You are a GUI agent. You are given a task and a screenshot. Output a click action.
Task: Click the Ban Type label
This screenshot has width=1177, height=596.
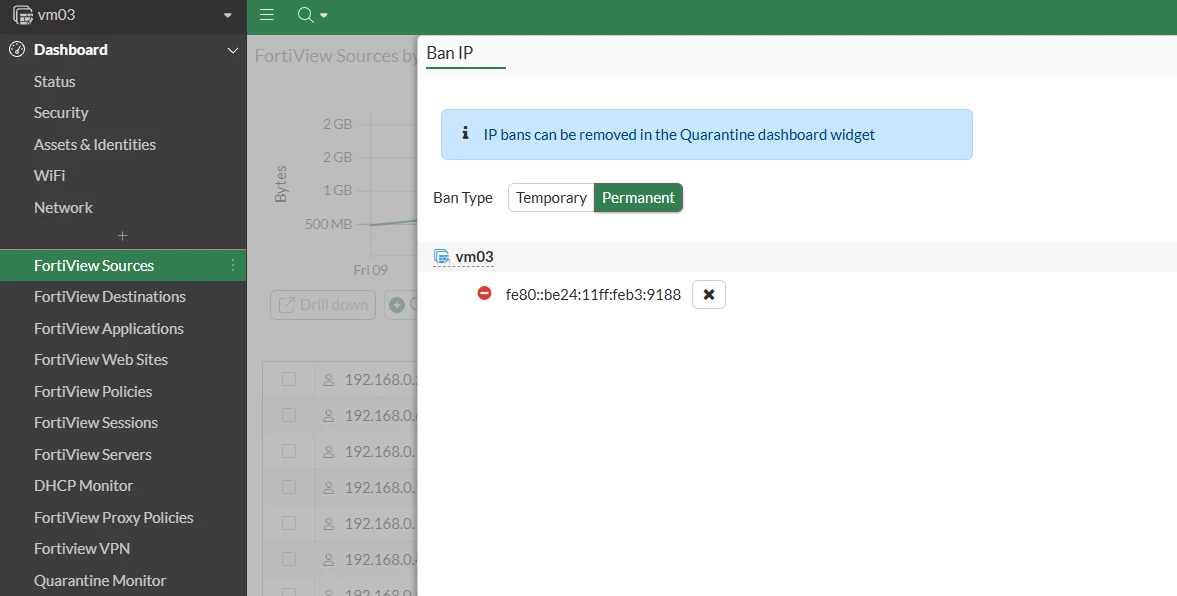(463, 198)
